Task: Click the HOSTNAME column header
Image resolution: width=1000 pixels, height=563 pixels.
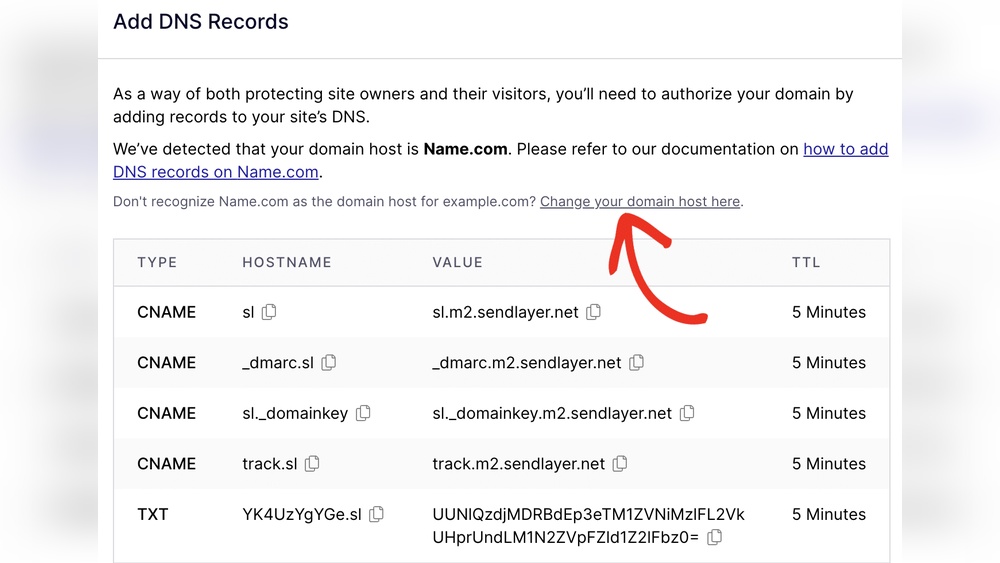Action: tap(287, 262)
